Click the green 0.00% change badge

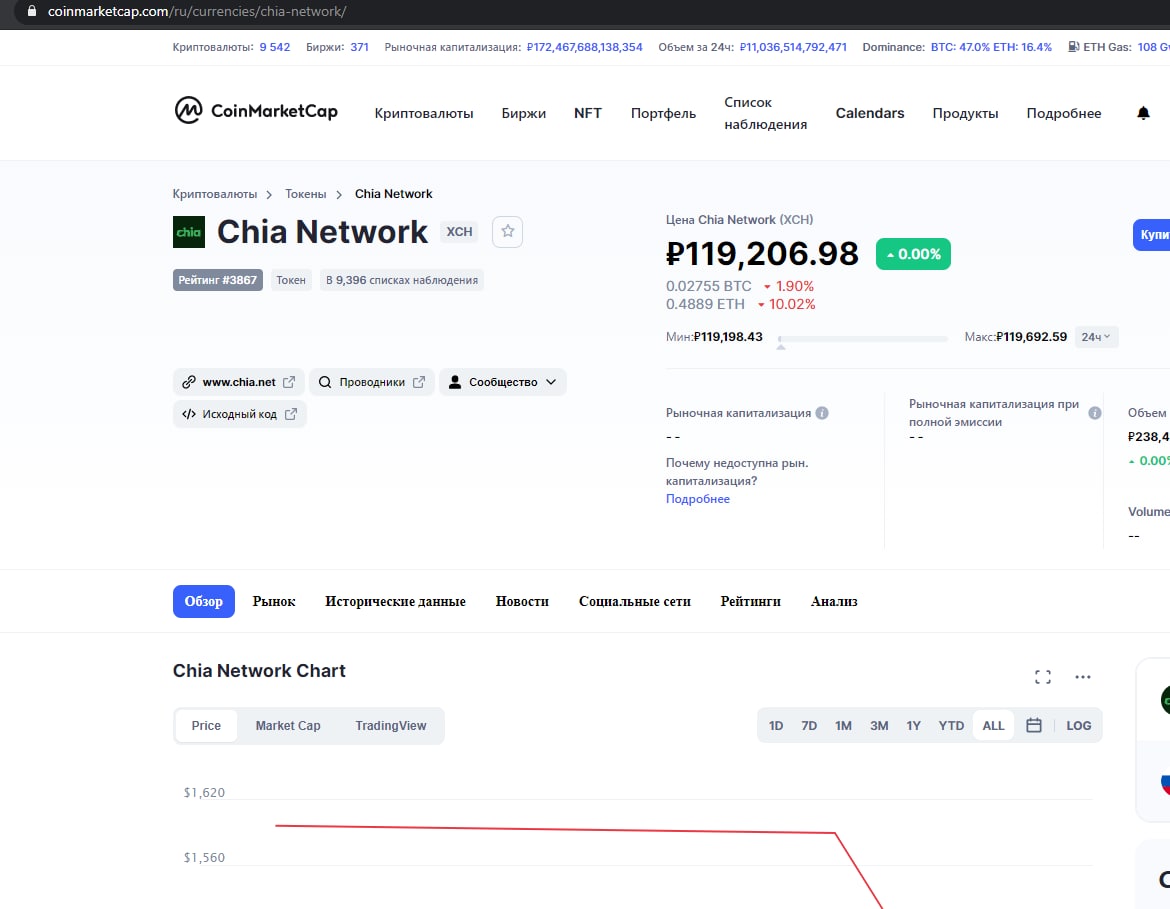click(x=913, y=254)
